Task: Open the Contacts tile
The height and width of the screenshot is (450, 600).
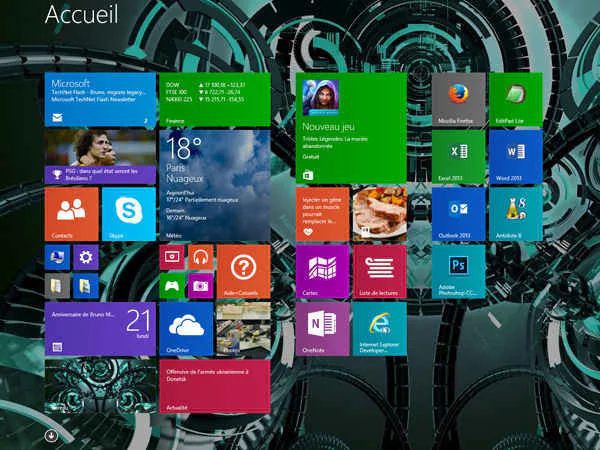Action: click(72, 214)
